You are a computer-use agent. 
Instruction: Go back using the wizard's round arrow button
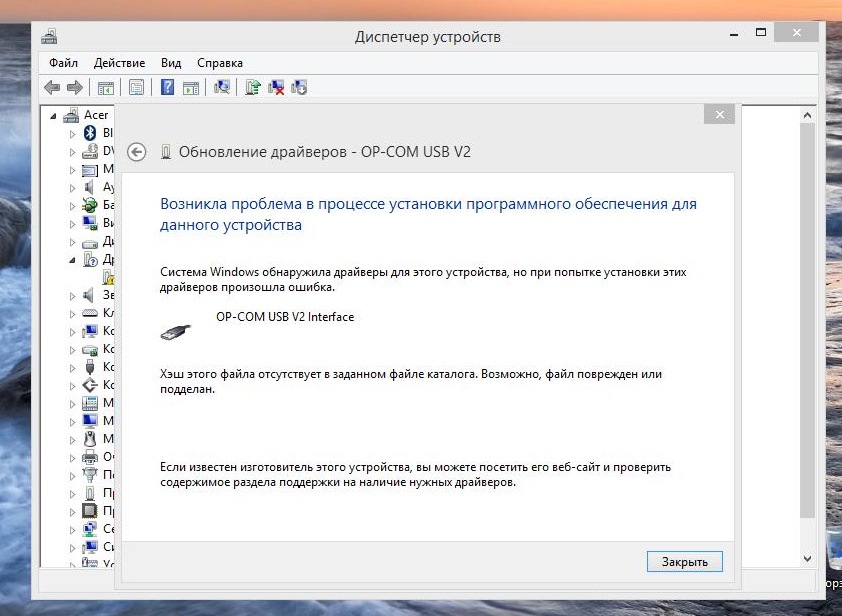[137, 152]
